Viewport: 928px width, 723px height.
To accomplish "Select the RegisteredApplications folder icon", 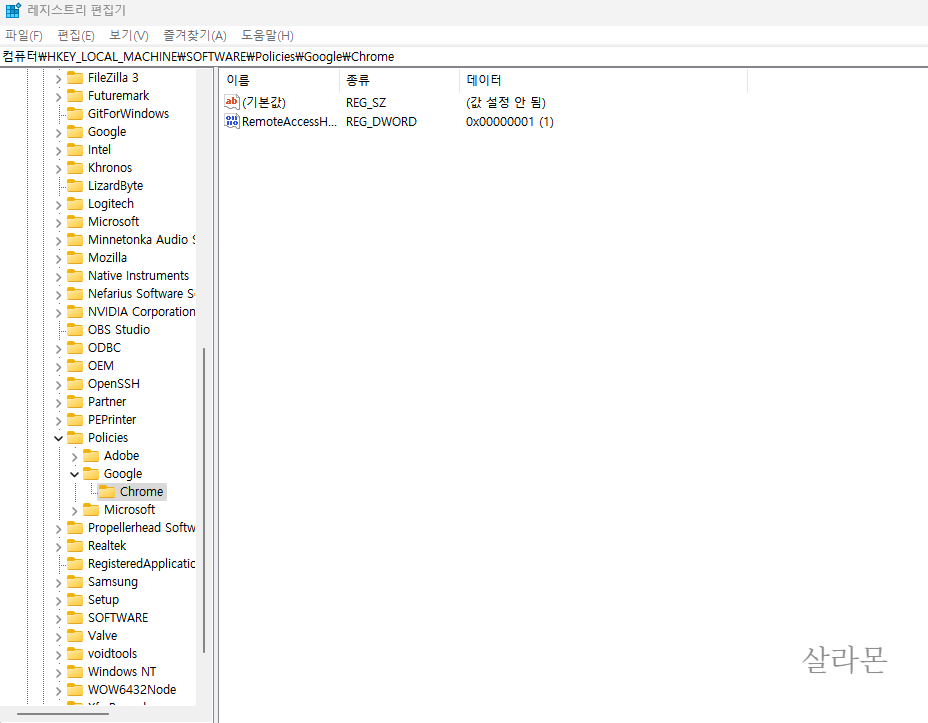I will pos(75,564).
